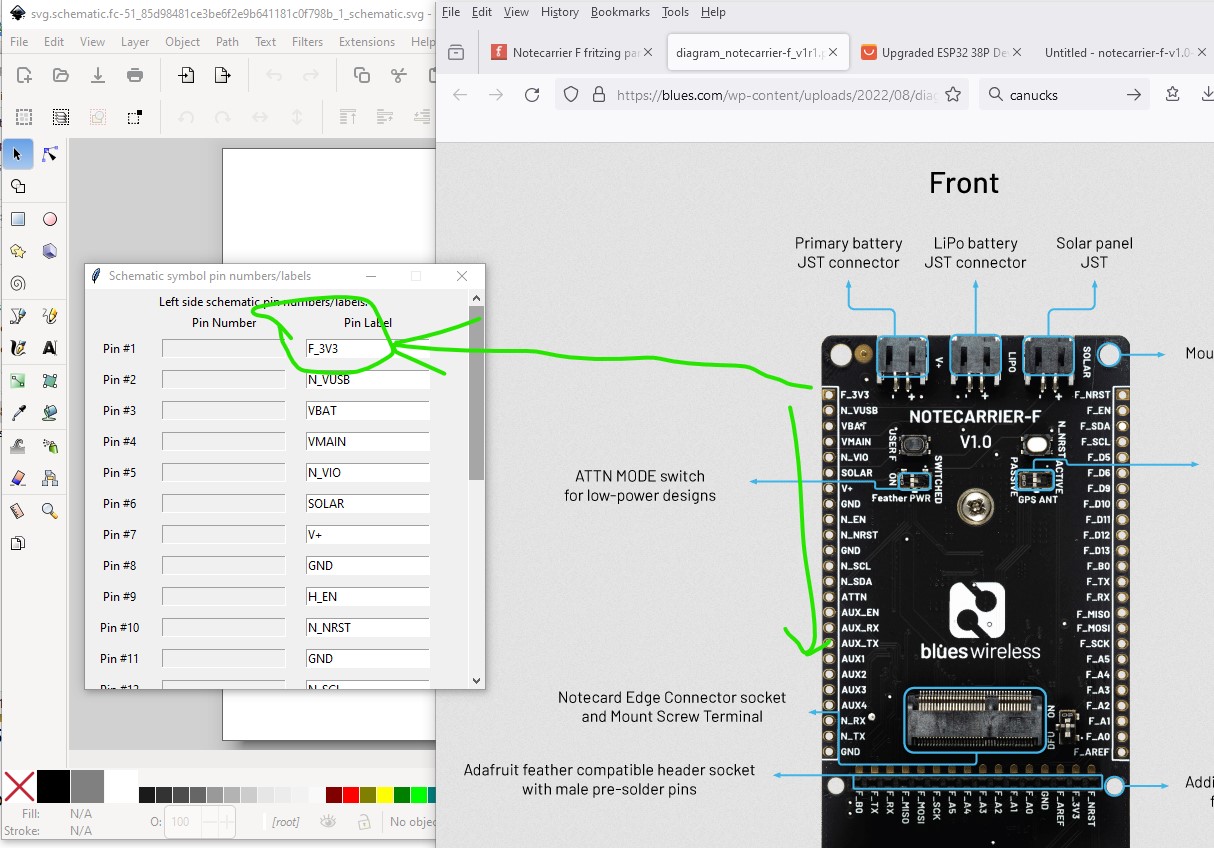This screenshot has width=1214, height=848.
Task: Open Inkscape's Filters menu
Action: click(307, 42)
